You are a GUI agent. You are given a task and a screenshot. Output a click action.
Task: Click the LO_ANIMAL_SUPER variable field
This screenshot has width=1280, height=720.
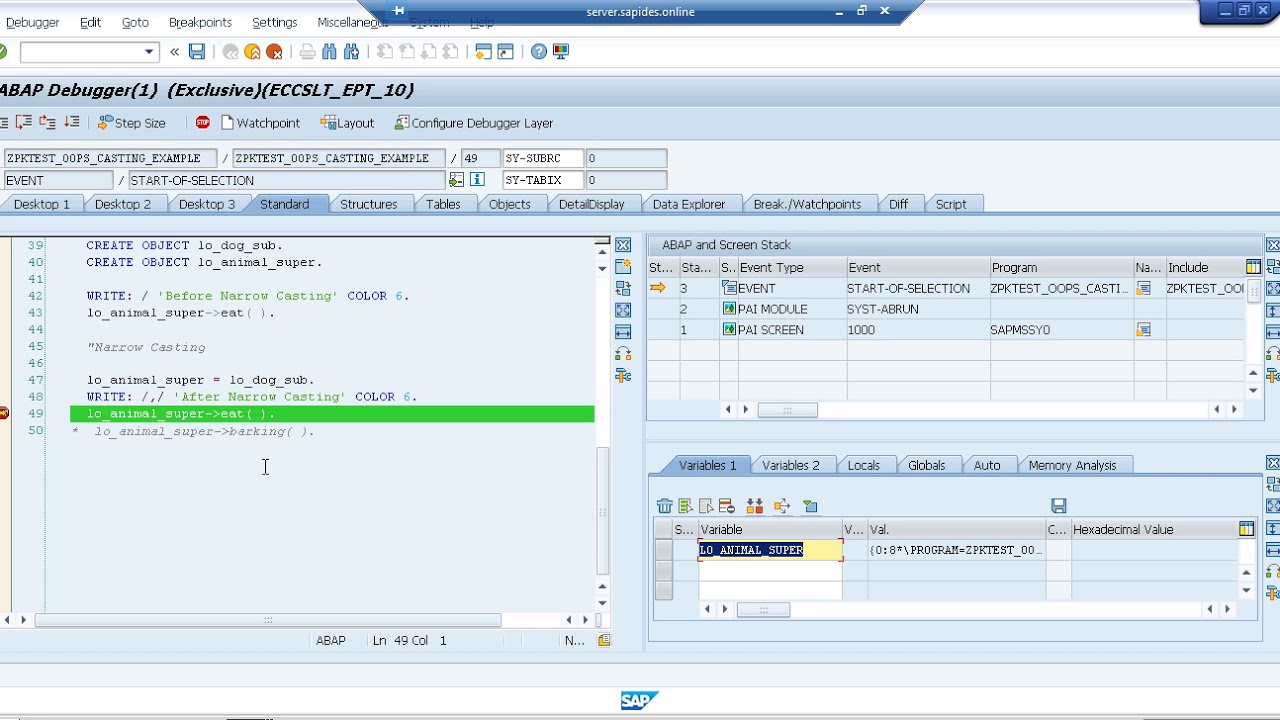click(x=770, y=550)
